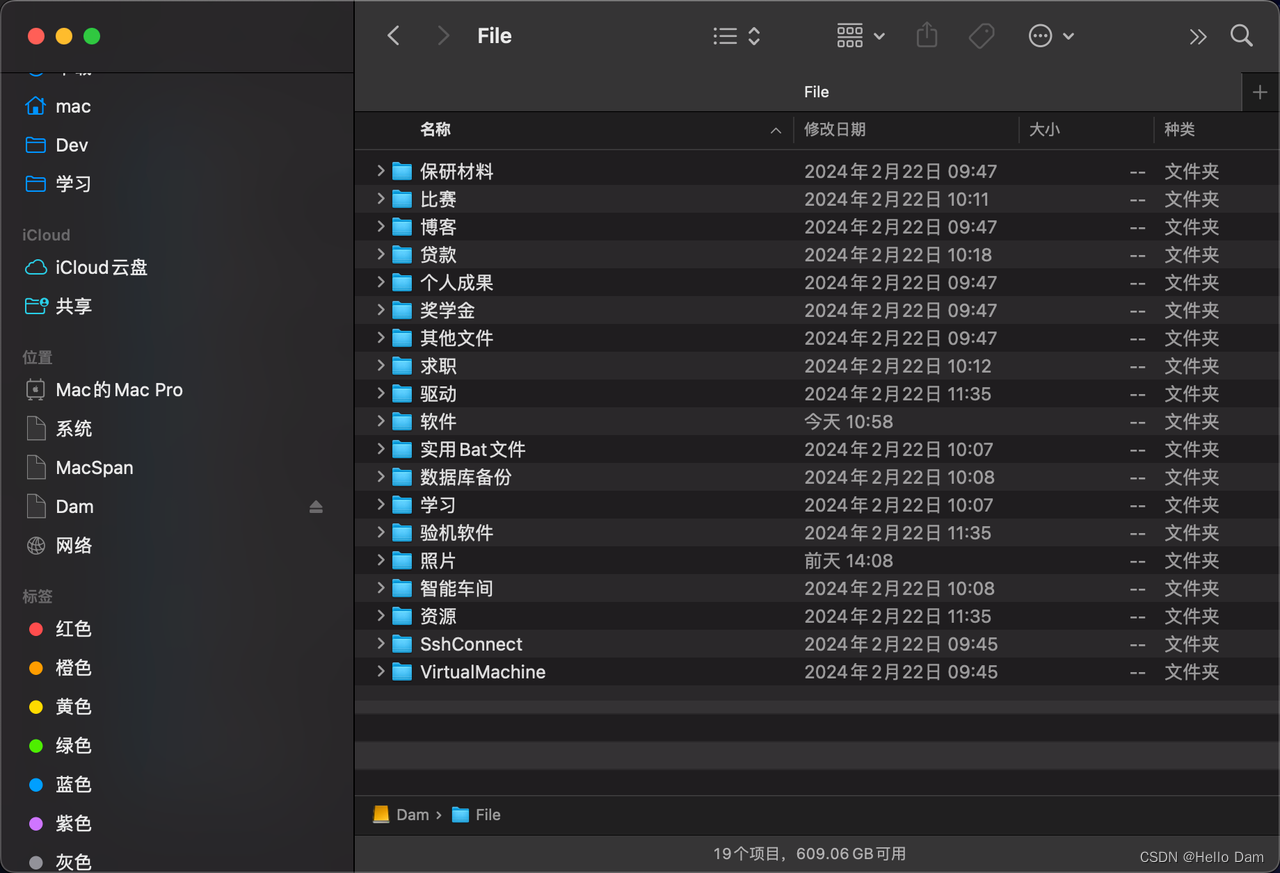Sort by 种类 column header
1280x873 pixels.
coord(1179,130)
